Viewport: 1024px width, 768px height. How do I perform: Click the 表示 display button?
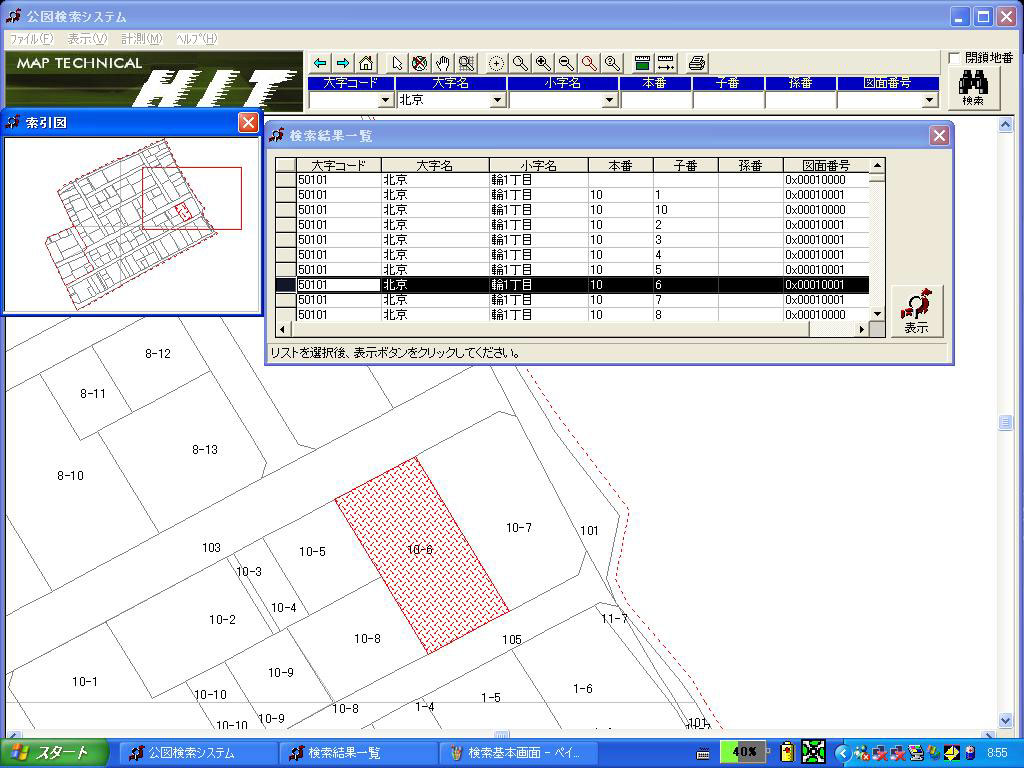pyautogui.click(x=917, y=312)
